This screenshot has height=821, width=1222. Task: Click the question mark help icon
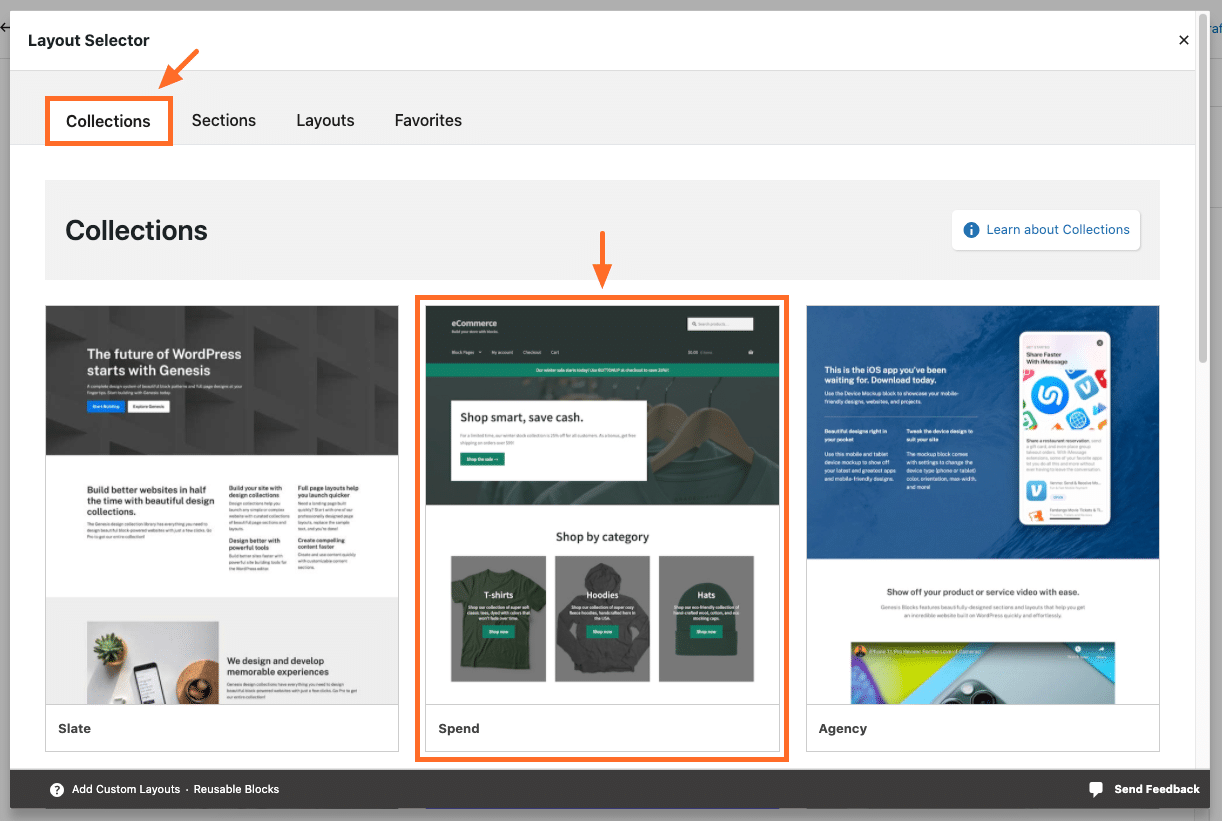point(57,789)
